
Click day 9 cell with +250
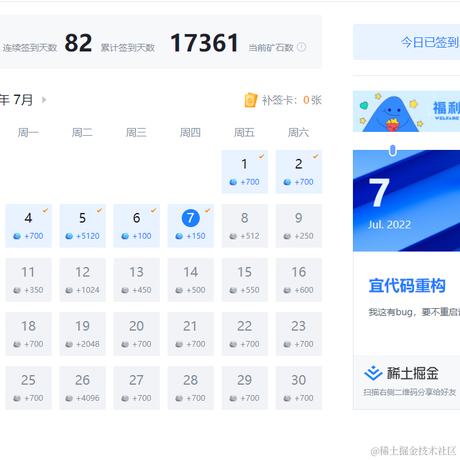pos(299,226)
